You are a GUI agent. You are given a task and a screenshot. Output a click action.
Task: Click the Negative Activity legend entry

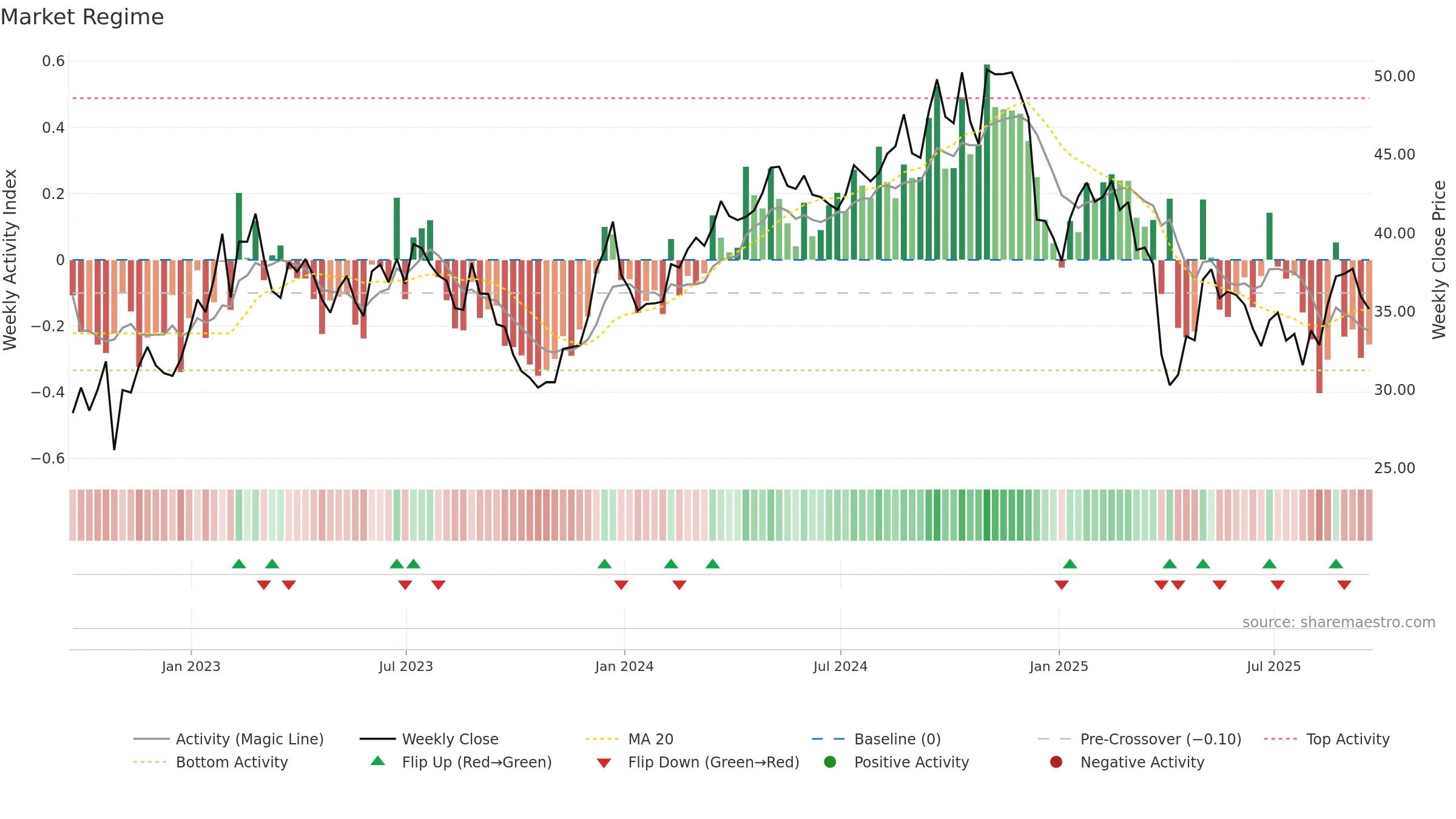(x=1127, y=762)
